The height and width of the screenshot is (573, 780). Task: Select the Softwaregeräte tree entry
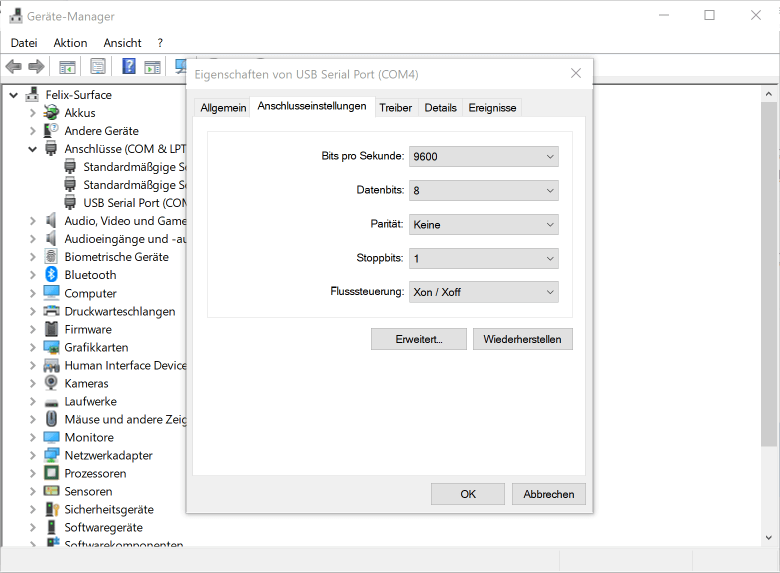tap(103, 527)
